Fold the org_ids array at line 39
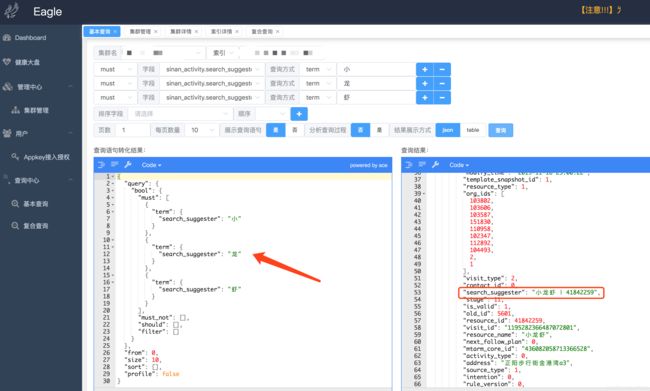 click(x=424, y=194)
